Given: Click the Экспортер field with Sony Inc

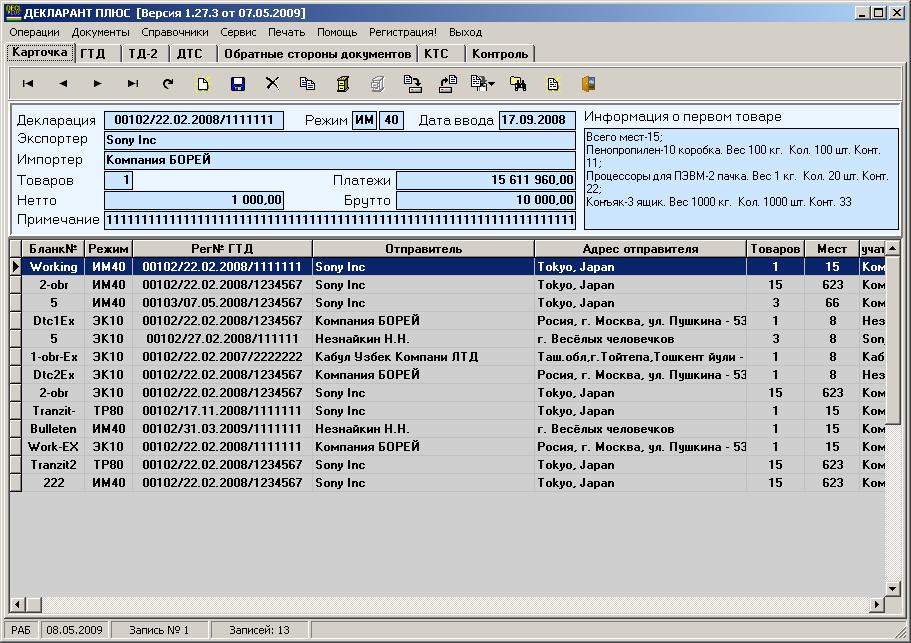Looking at the screenshot, I should click(340, 140).
